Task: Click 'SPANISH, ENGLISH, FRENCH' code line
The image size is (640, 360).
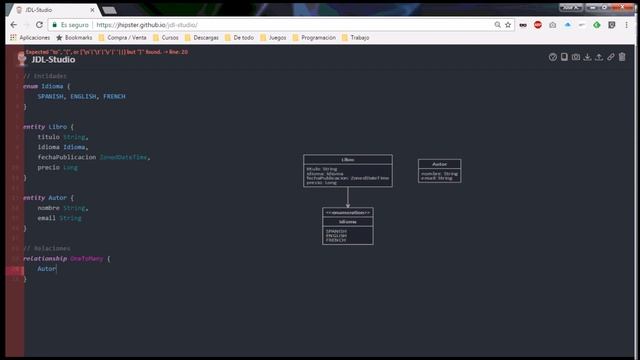Action: point(82,96)
